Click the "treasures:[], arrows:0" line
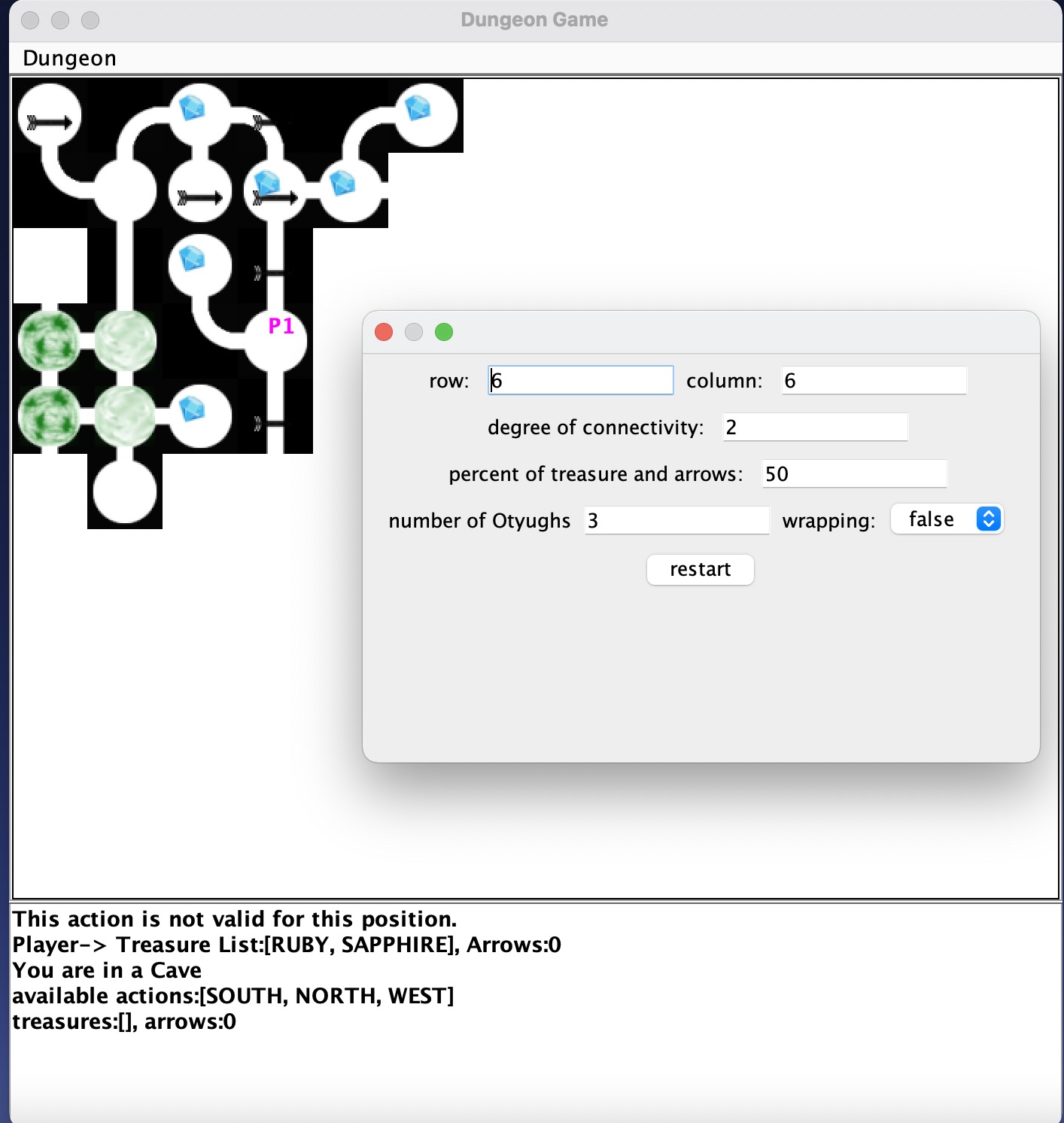The width and height of the screenshot is (1064, 1123). (x=124, y=1021)
